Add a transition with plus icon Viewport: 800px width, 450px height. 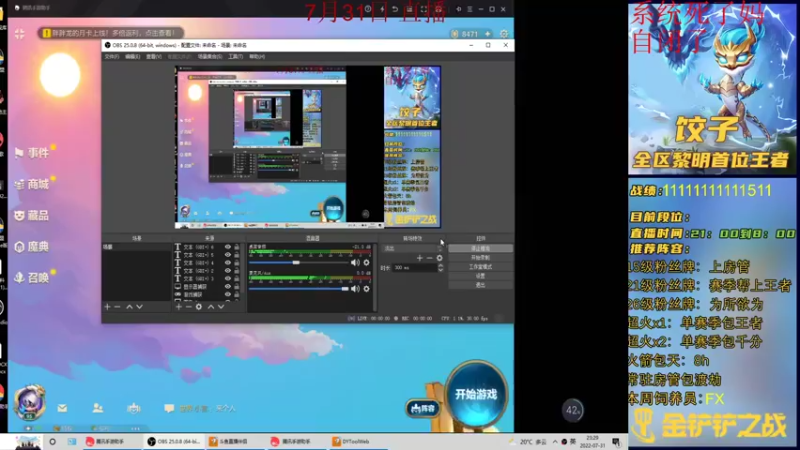tap(419, 258)
